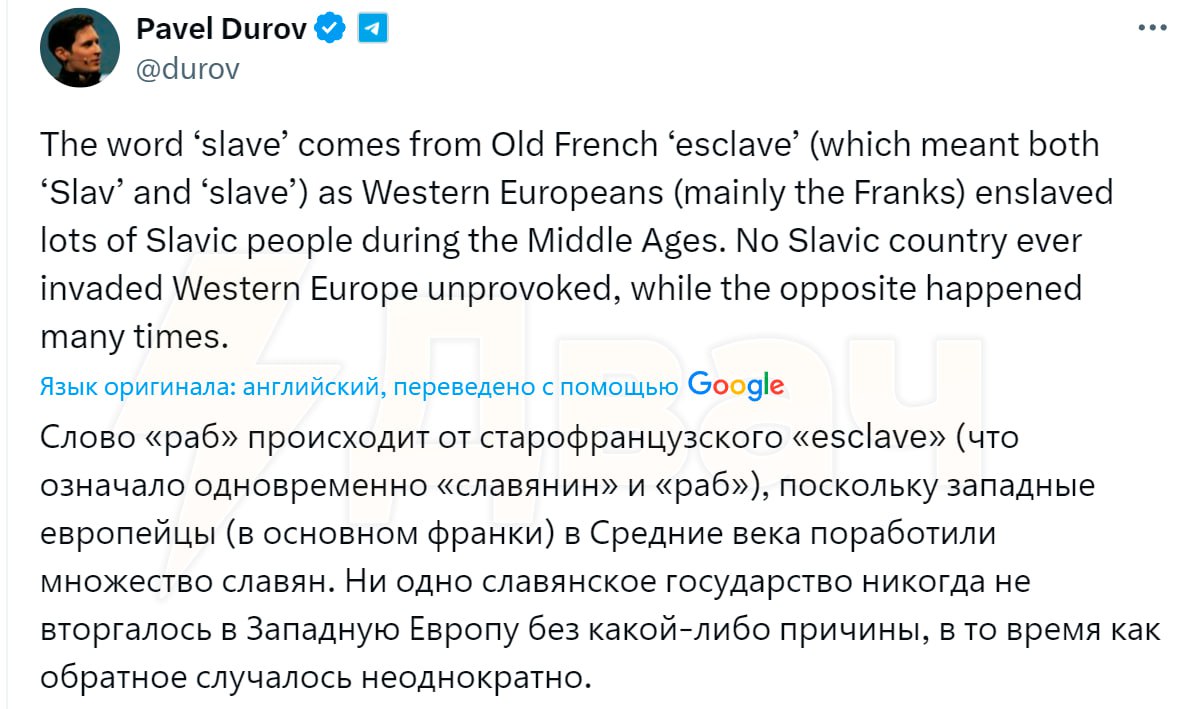Click the Telegram affiliation badge icon
The height and width of the screenshot is (709, 1188).
coord(373,29)
